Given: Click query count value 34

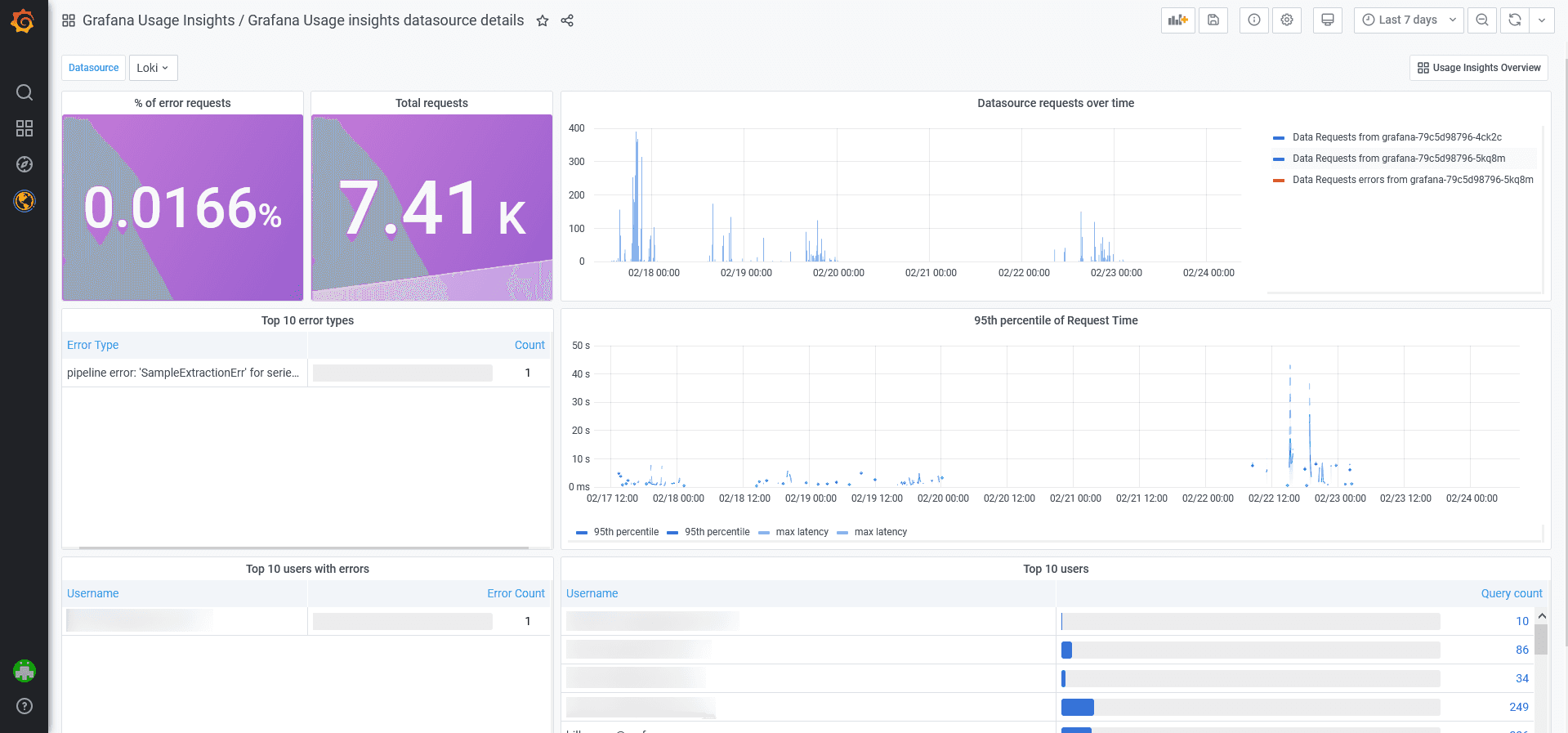Looking at the screenshot, I should [1522, 678].
